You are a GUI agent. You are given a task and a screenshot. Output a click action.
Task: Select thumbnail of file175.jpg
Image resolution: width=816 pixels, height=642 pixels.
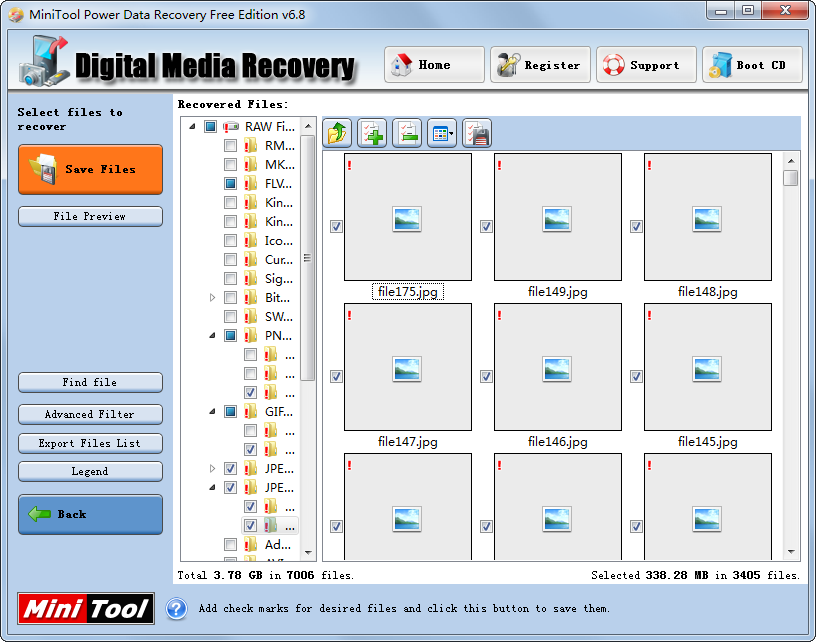(408, 217)
